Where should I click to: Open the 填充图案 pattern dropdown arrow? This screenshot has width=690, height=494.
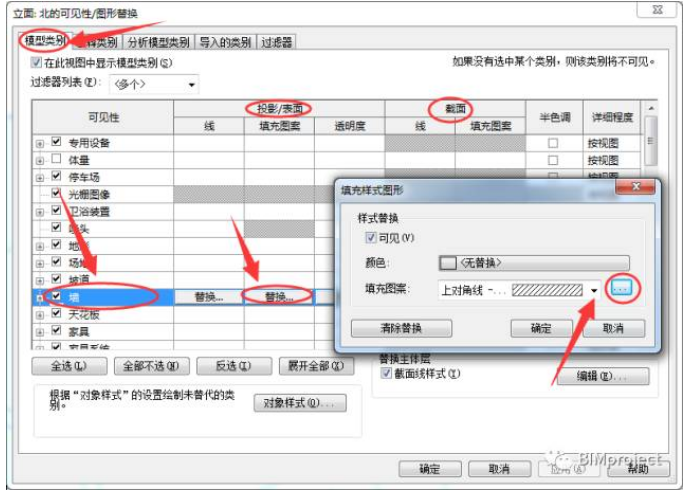click(x=594, y=290)
